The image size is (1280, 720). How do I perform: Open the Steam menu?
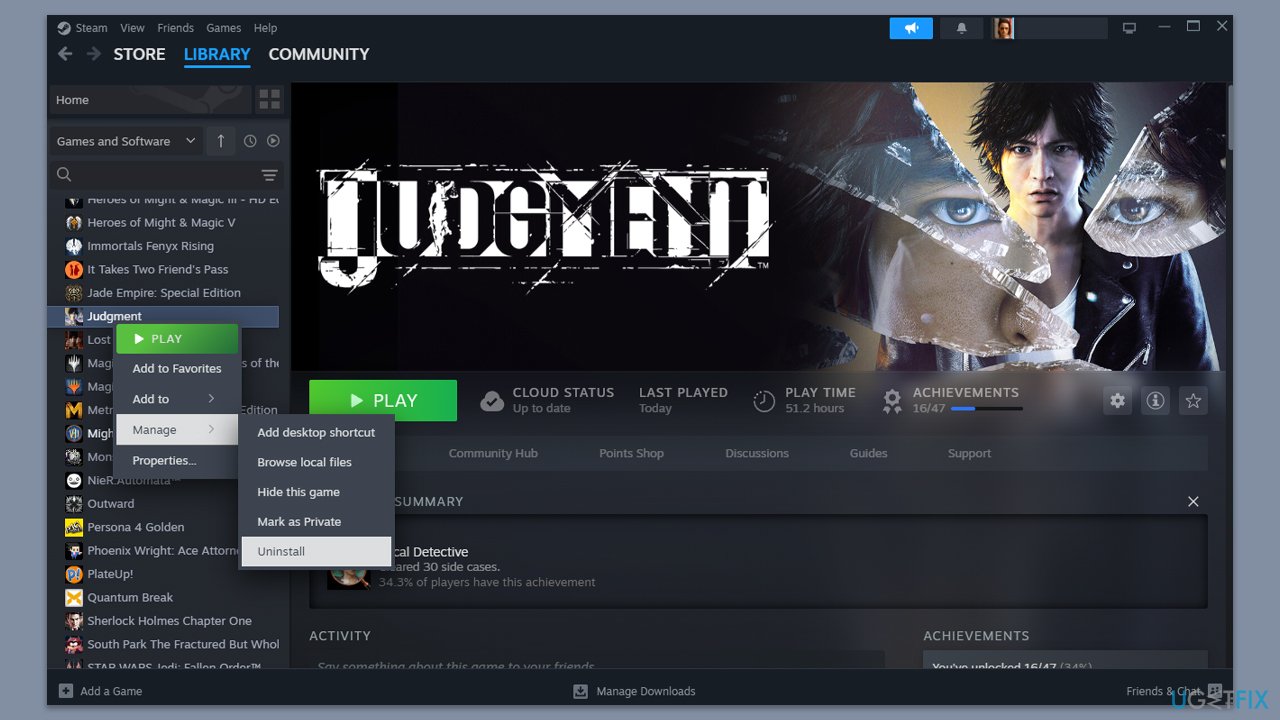91,28
